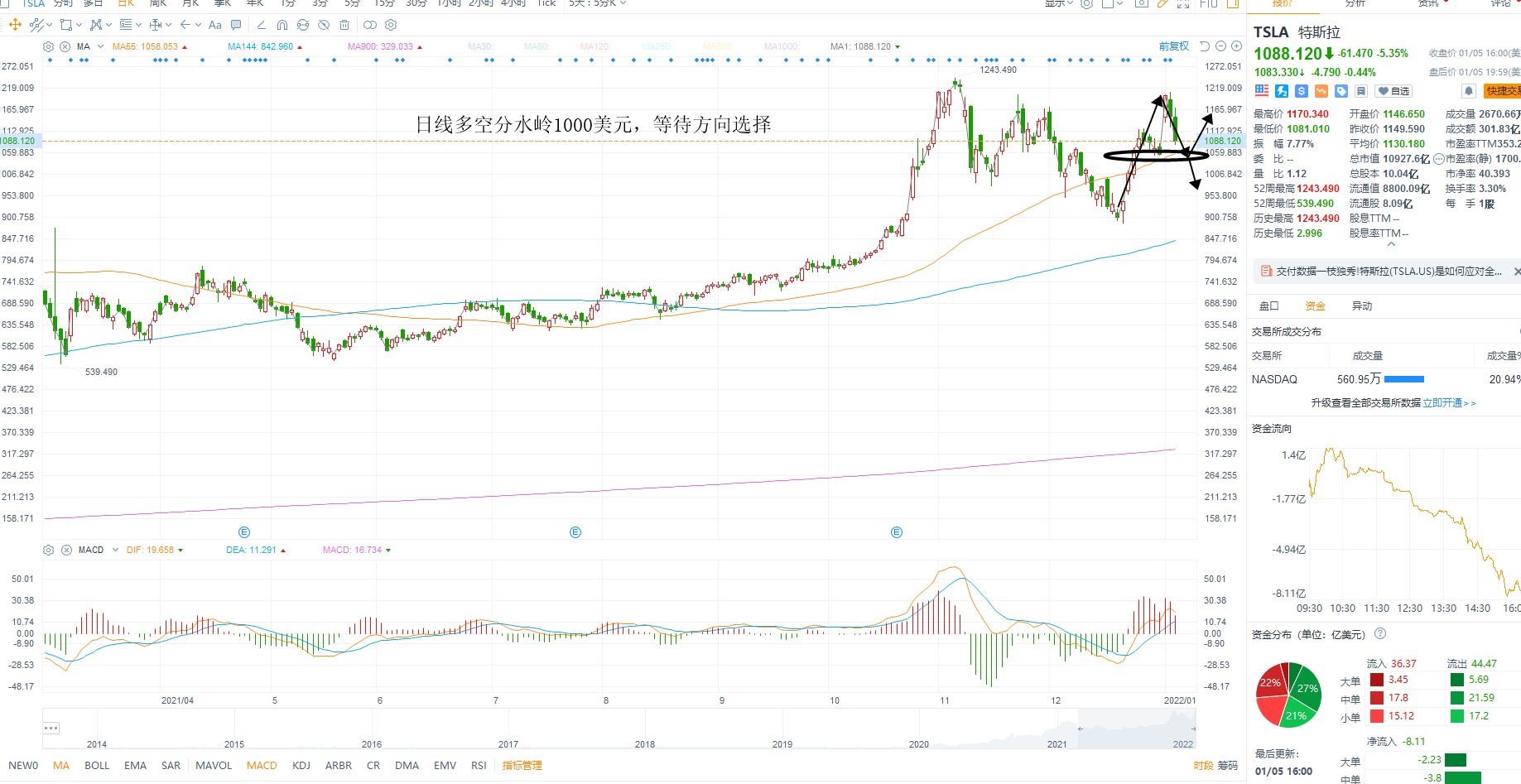Hide all drawings with the eye-slash icon
The width and height of the screenshot is (1521, 784).
coord(324,25)
